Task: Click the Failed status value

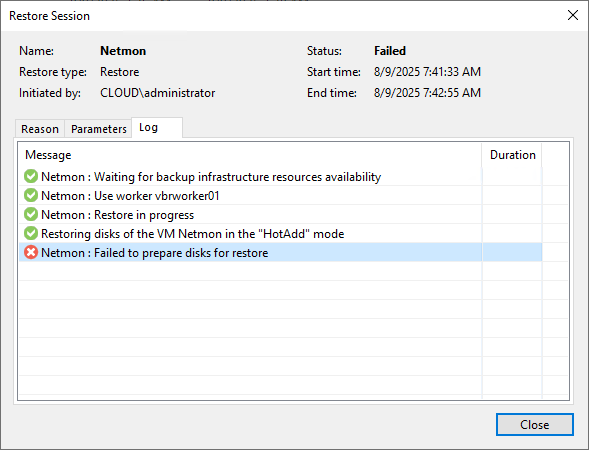Action: point(390,51)
